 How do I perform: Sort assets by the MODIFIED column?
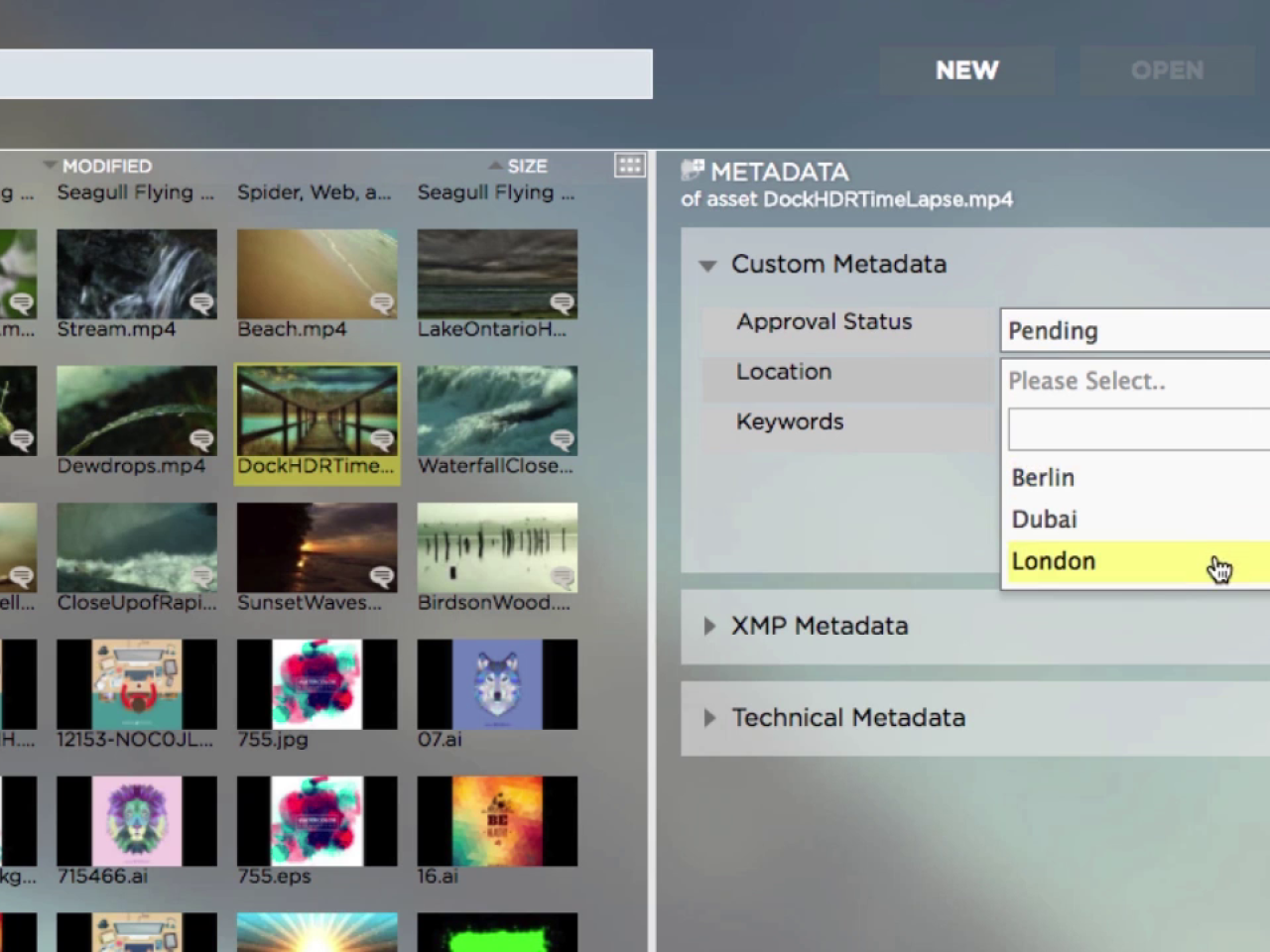(x=106, y=166)
